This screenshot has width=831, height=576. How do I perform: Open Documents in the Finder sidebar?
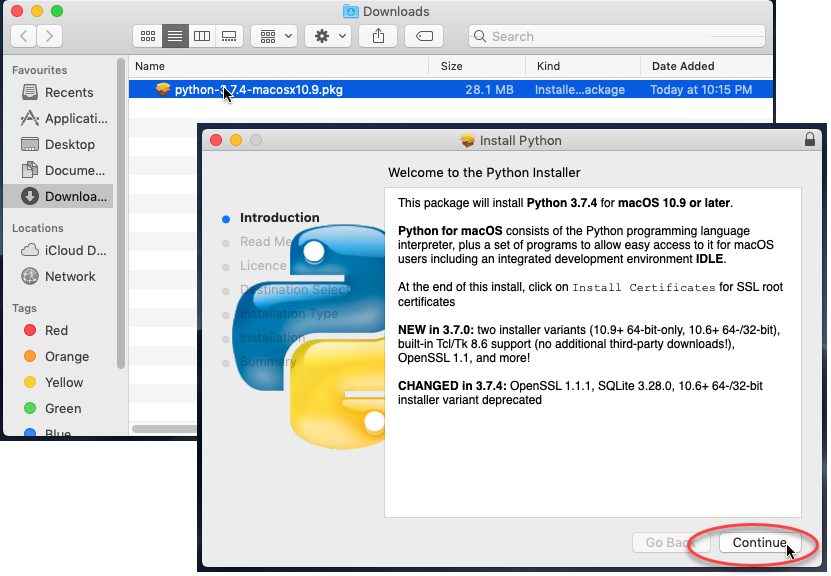(x=58, y=170)
